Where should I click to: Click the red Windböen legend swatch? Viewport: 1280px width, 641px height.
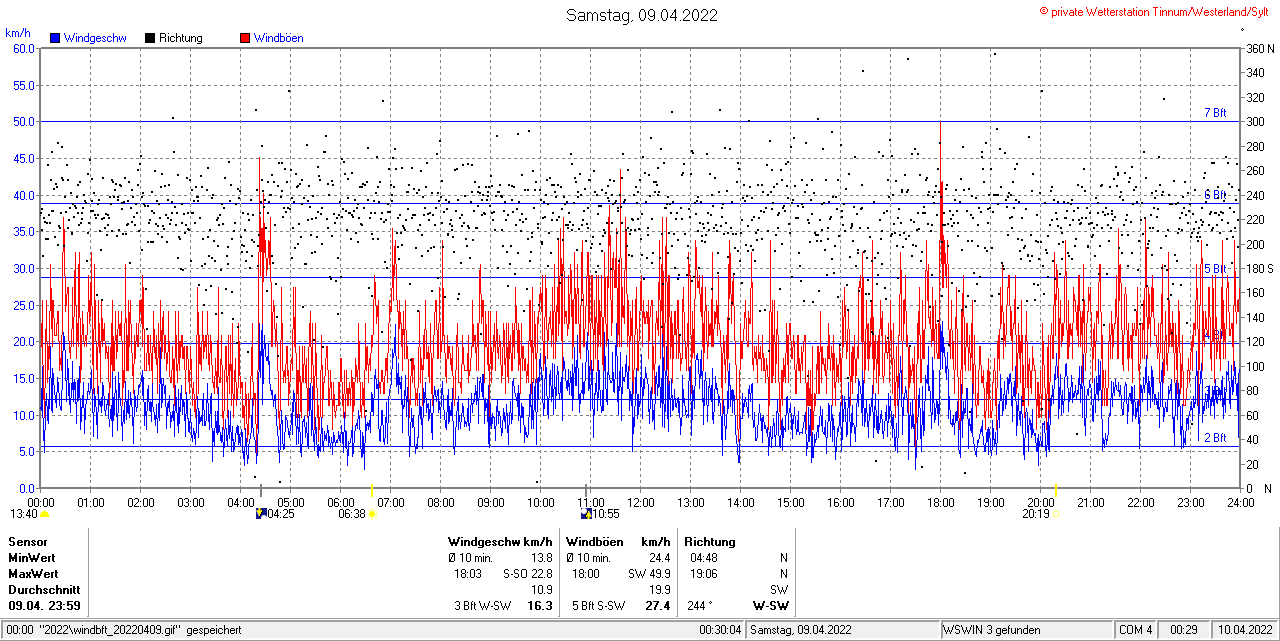tap(245, 38)
